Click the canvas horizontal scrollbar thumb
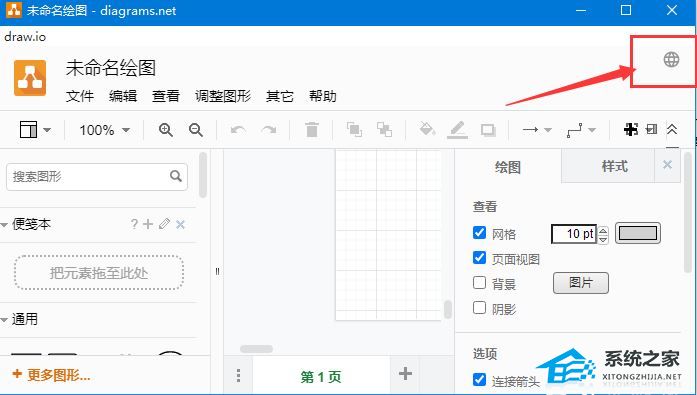The image size is (697, 395). pos(256,349)
